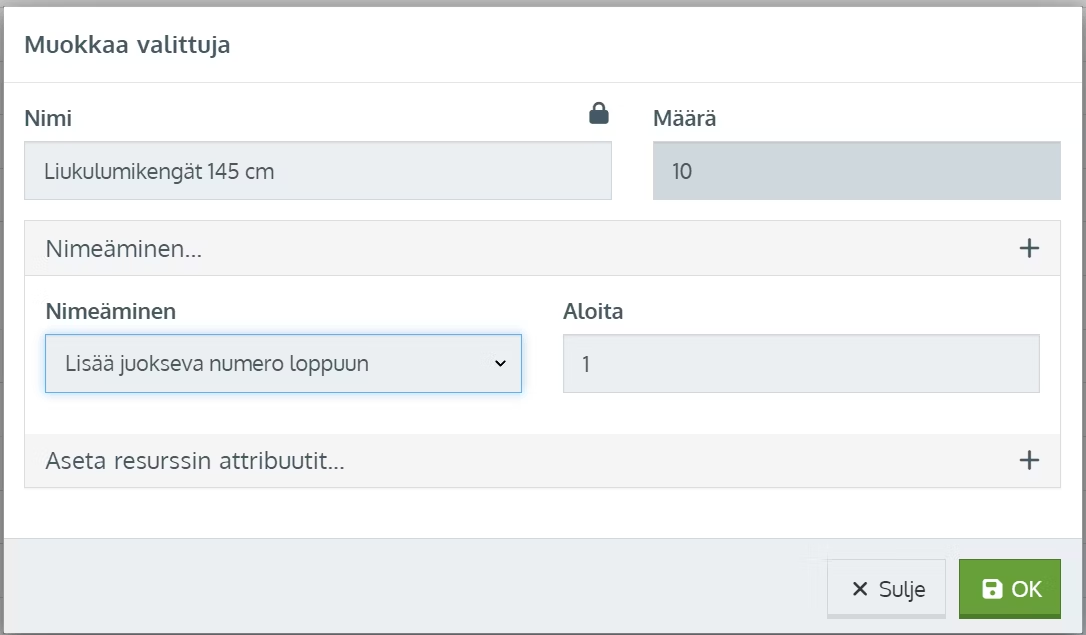Click the Määrä field label
Viewport: 1086px width, 635px height.
click(684, 118)
